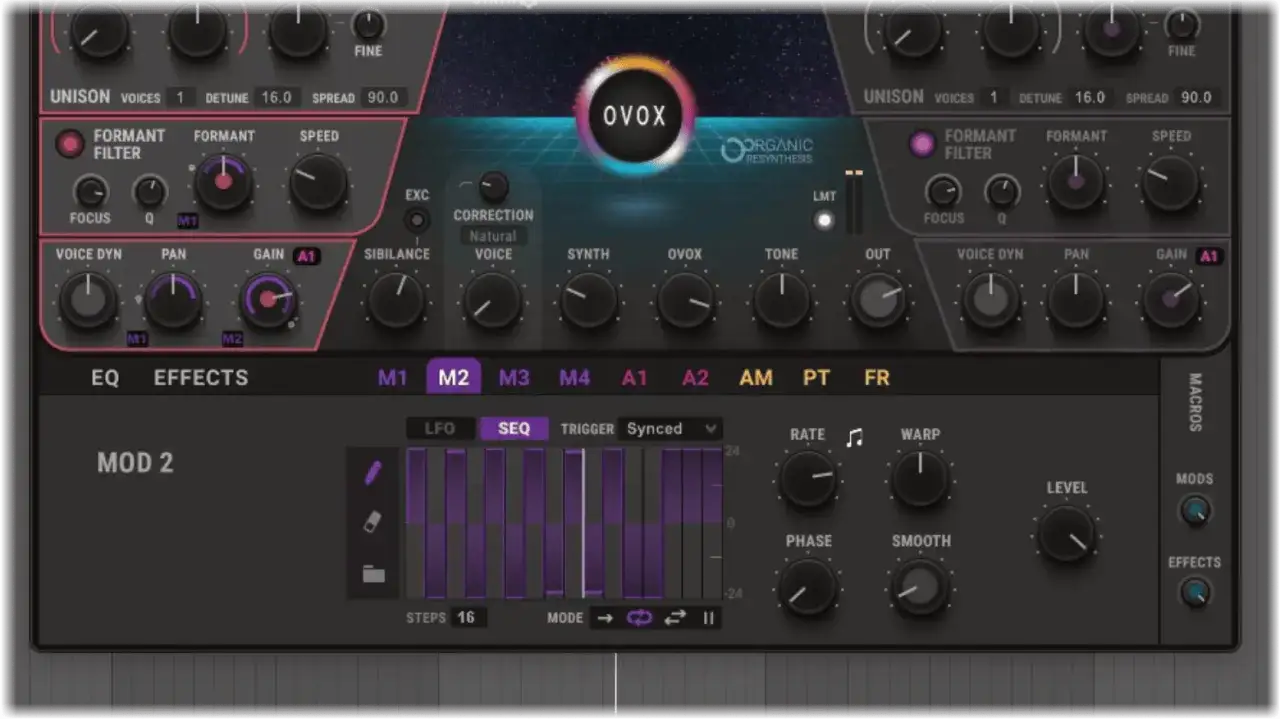Set sequencer mode to back-and-forth arrows
The height and width of the screenshot is (719, 1280).
(x=675, y=618)
